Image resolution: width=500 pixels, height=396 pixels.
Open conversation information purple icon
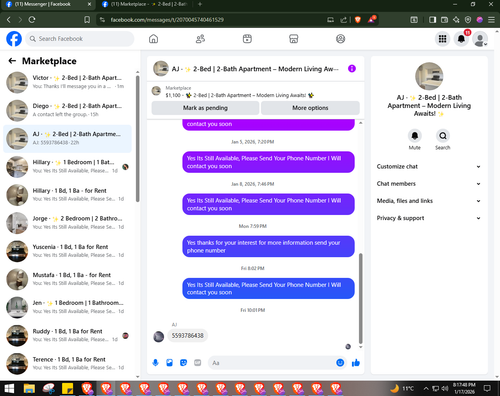[x=352, y=69]
